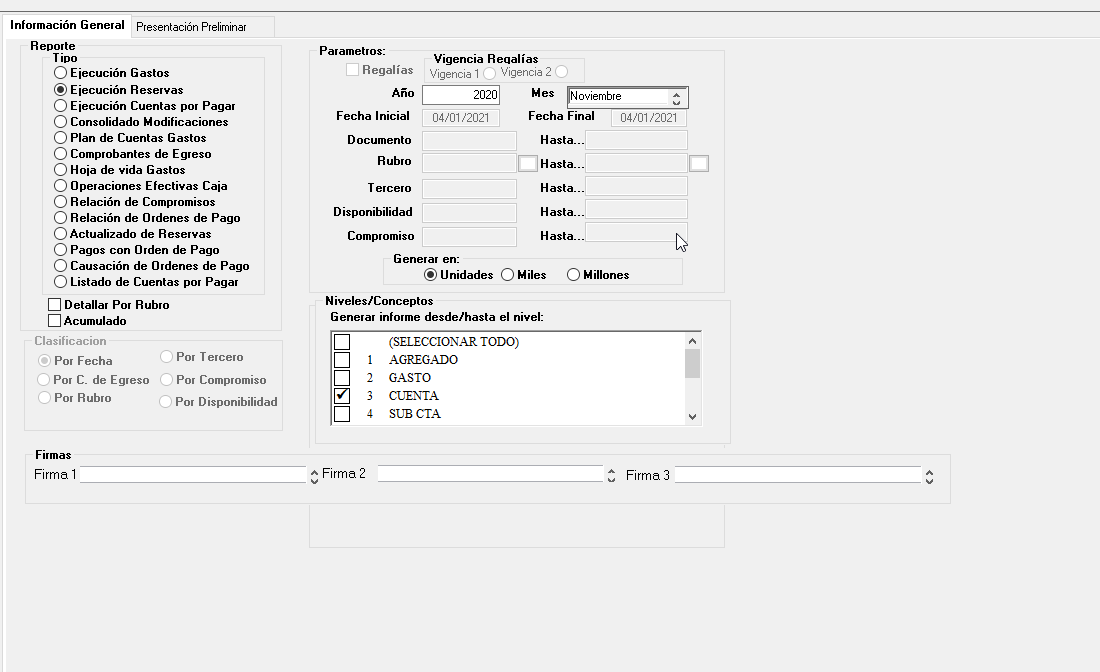Open the Firma 3 combo box
The height and width of the screenshot is (672, 1100).
click(x=929, y=476)
